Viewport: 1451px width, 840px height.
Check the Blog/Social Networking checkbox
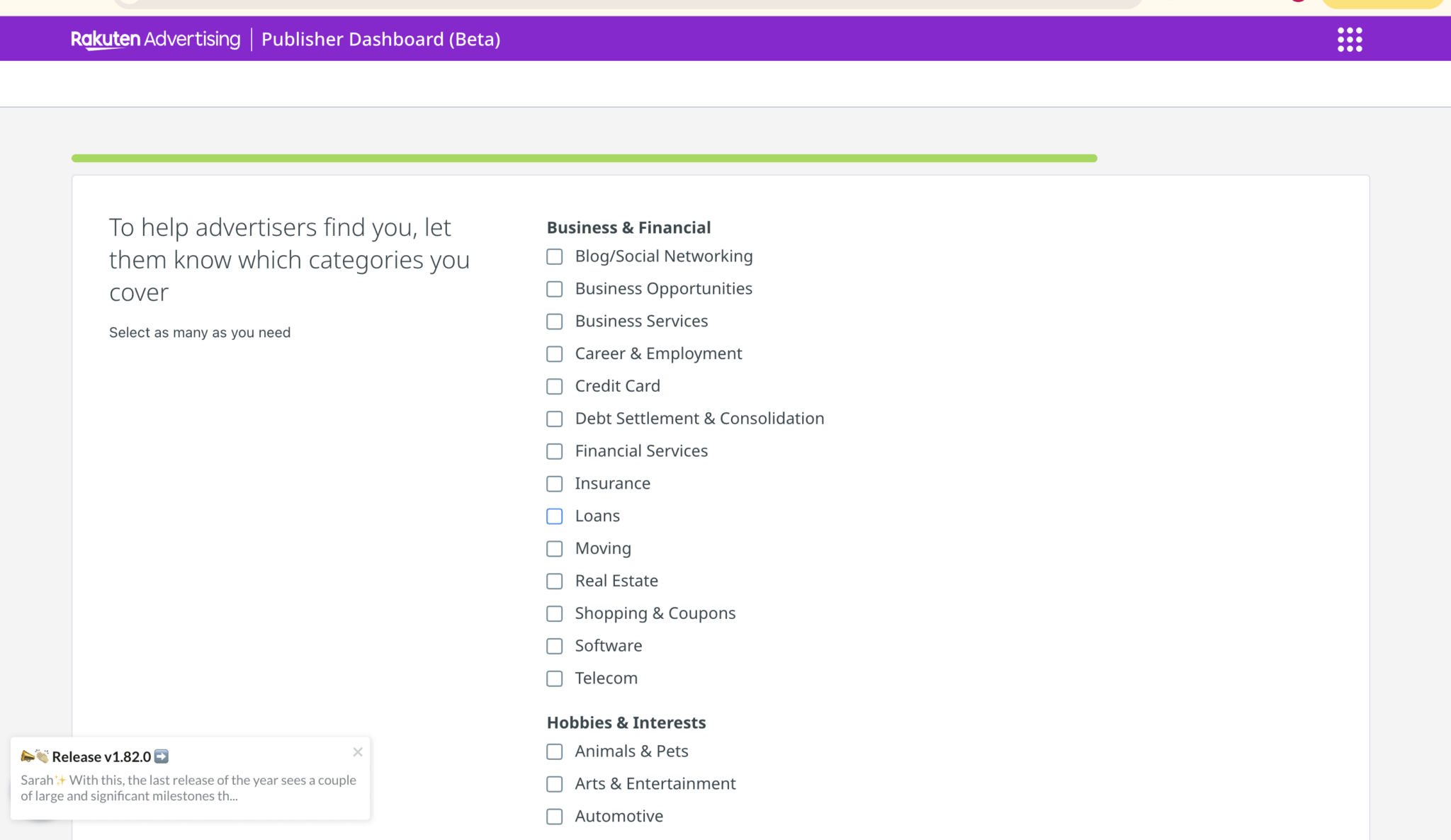click(555, 256)
